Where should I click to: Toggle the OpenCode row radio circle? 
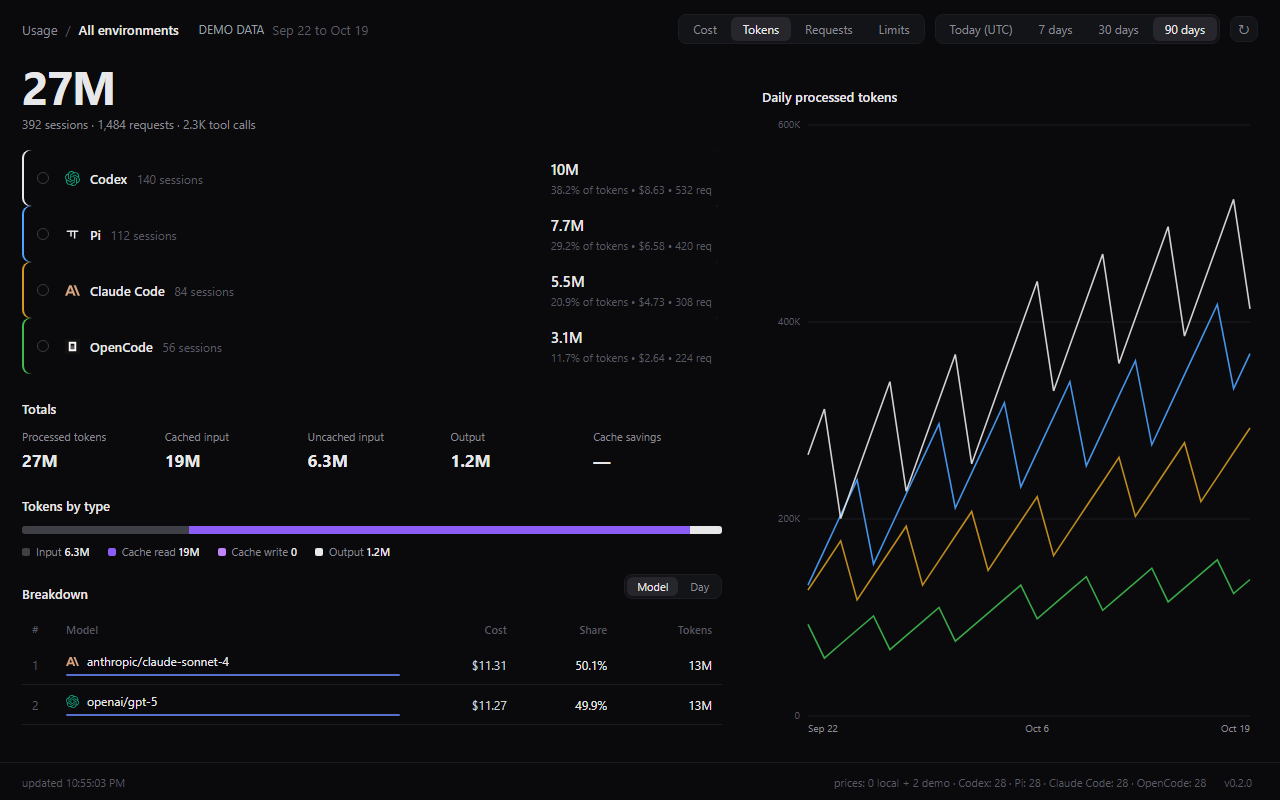(x=43, y=347)
